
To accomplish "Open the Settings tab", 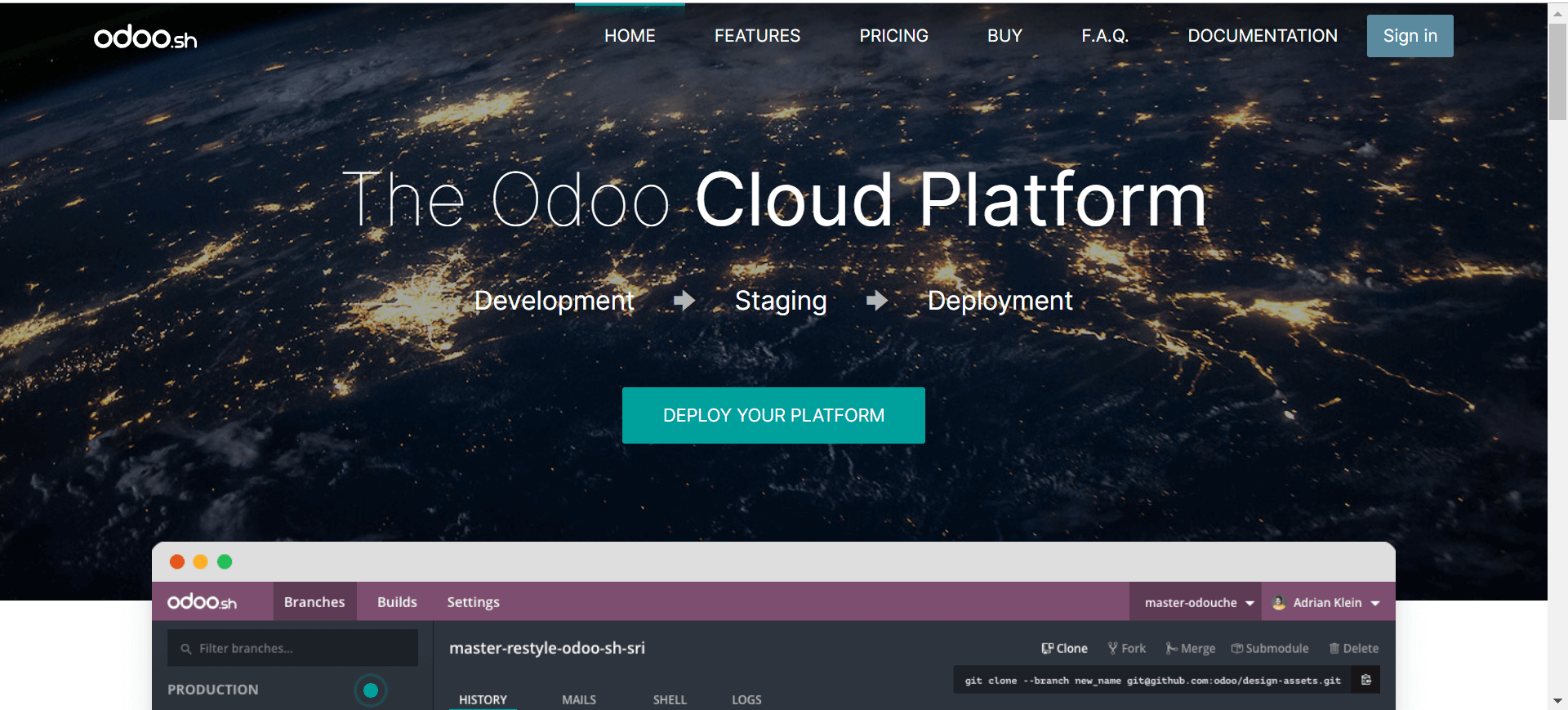I will (473, 602).
